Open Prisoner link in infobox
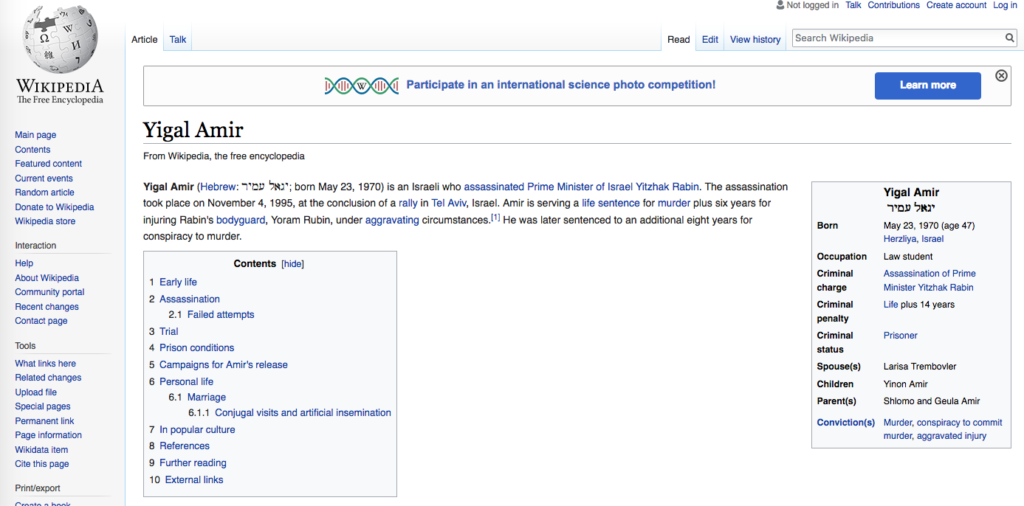The height and width of the screenshot is (506, 1024). click(x=901, y=336)
